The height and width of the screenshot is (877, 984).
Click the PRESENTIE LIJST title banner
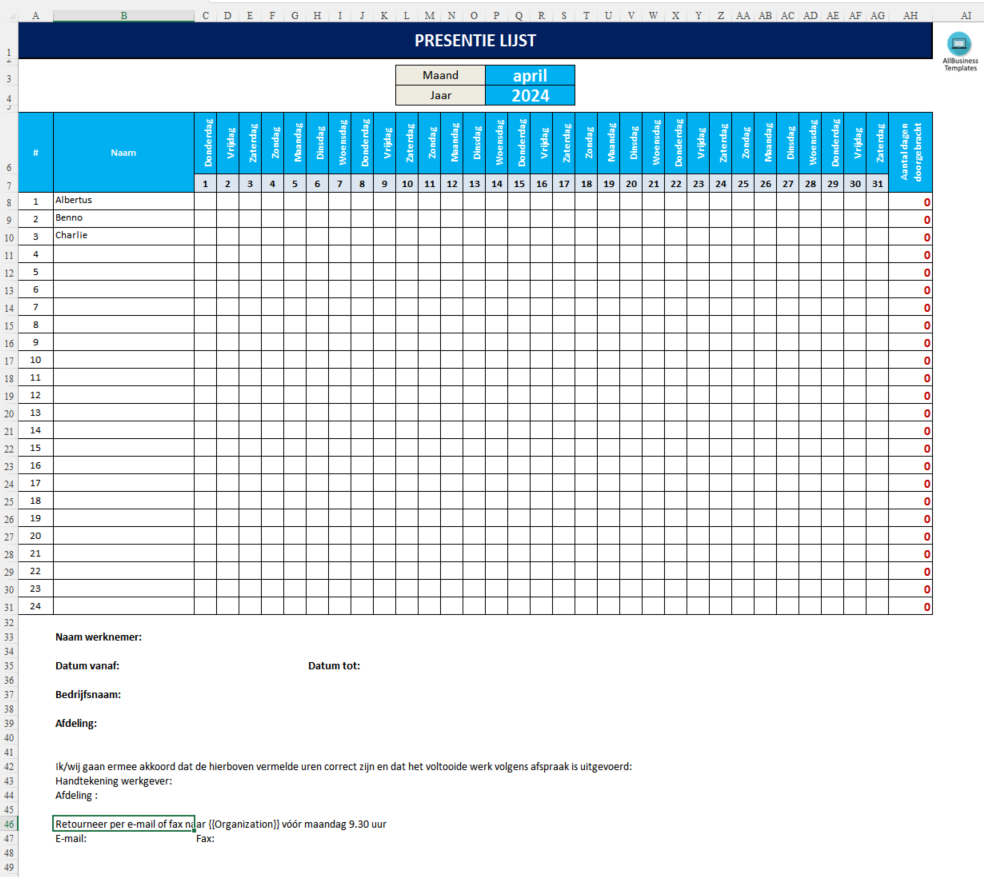click(x=475, y=41)
